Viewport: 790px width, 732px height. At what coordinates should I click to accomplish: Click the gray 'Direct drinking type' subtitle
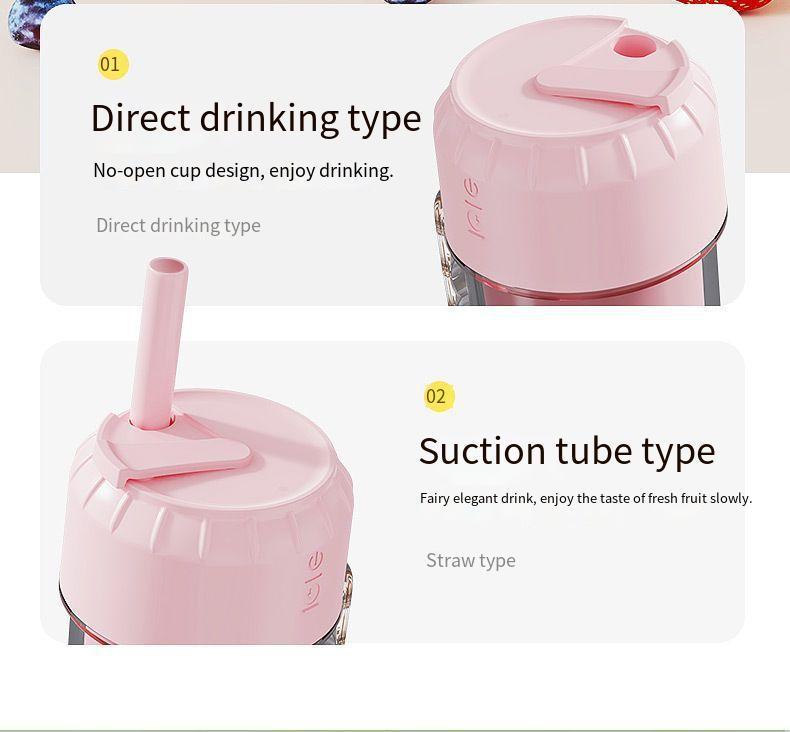coord(178,225)
